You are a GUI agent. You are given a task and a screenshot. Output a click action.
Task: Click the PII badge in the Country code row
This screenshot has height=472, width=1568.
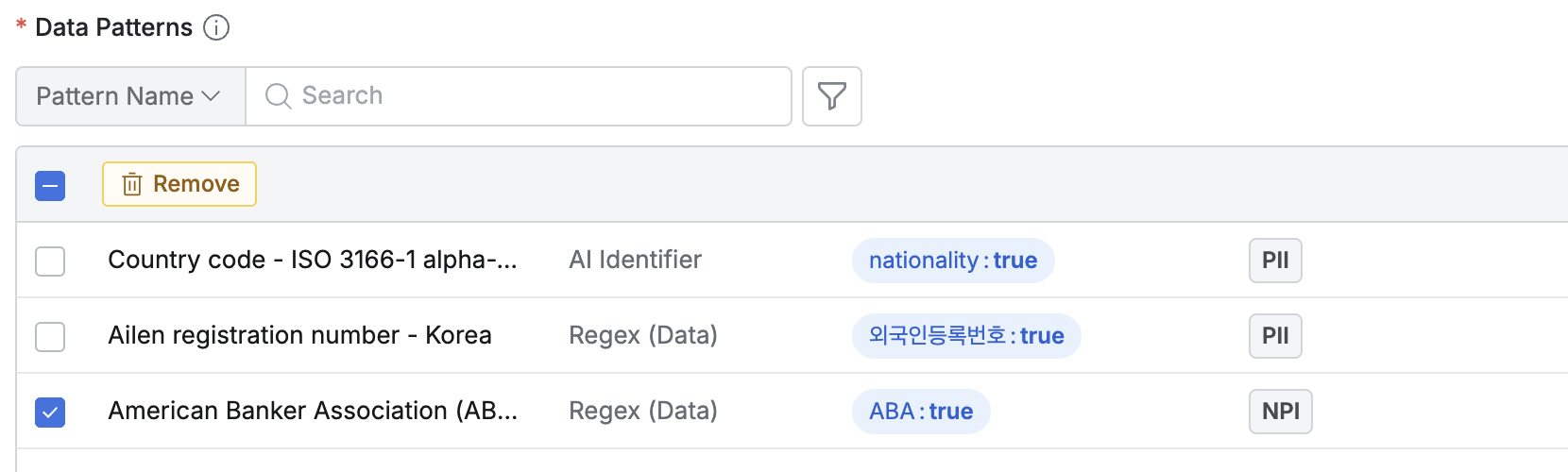click(1274, 261)
